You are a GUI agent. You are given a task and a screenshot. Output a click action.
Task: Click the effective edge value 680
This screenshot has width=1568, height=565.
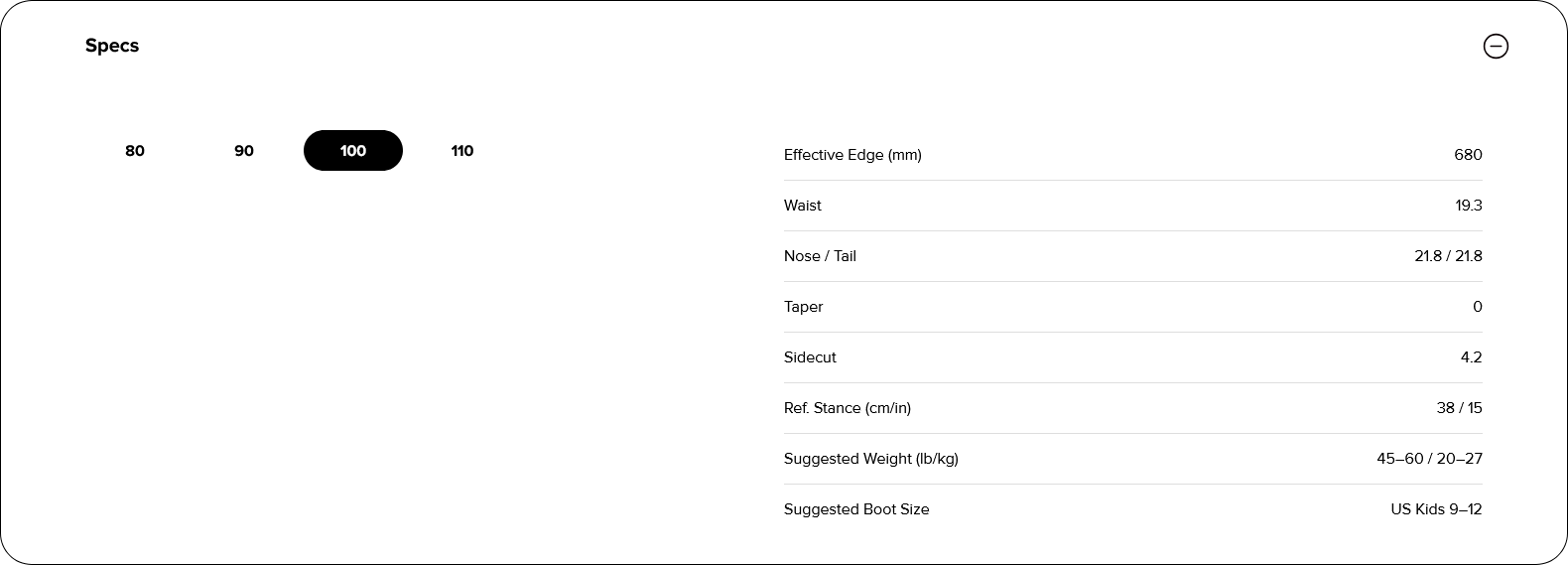click(x=1468, y=155)
